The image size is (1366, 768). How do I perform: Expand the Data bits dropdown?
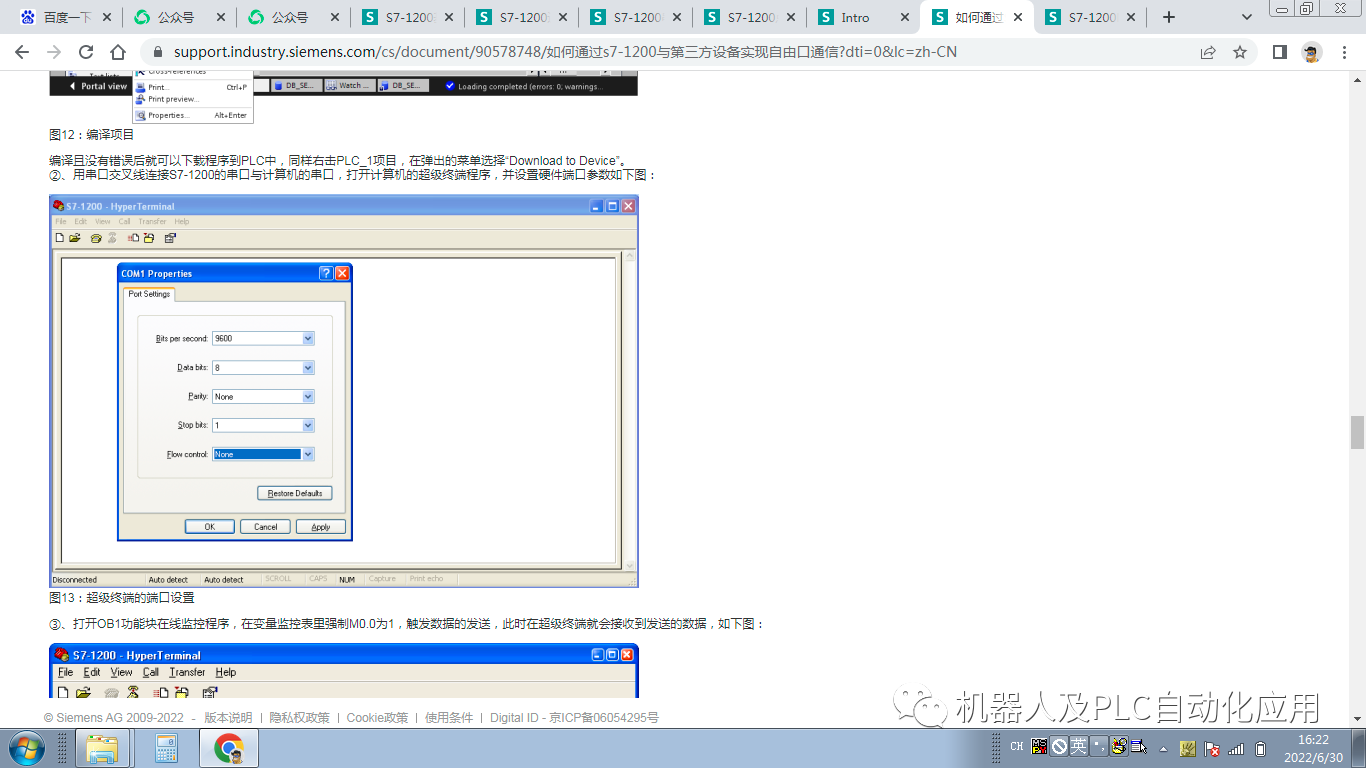tap(308, 368)
